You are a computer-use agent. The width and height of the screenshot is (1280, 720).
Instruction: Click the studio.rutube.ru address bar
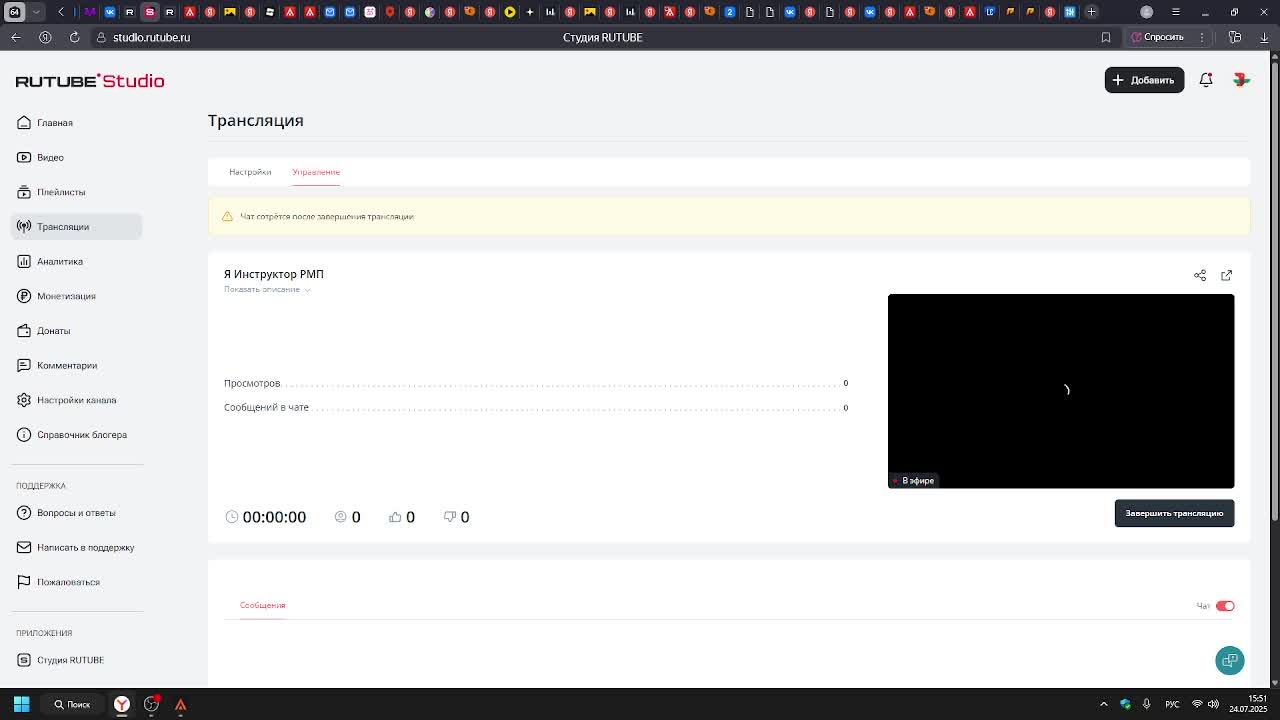click(x=151, y=37)
